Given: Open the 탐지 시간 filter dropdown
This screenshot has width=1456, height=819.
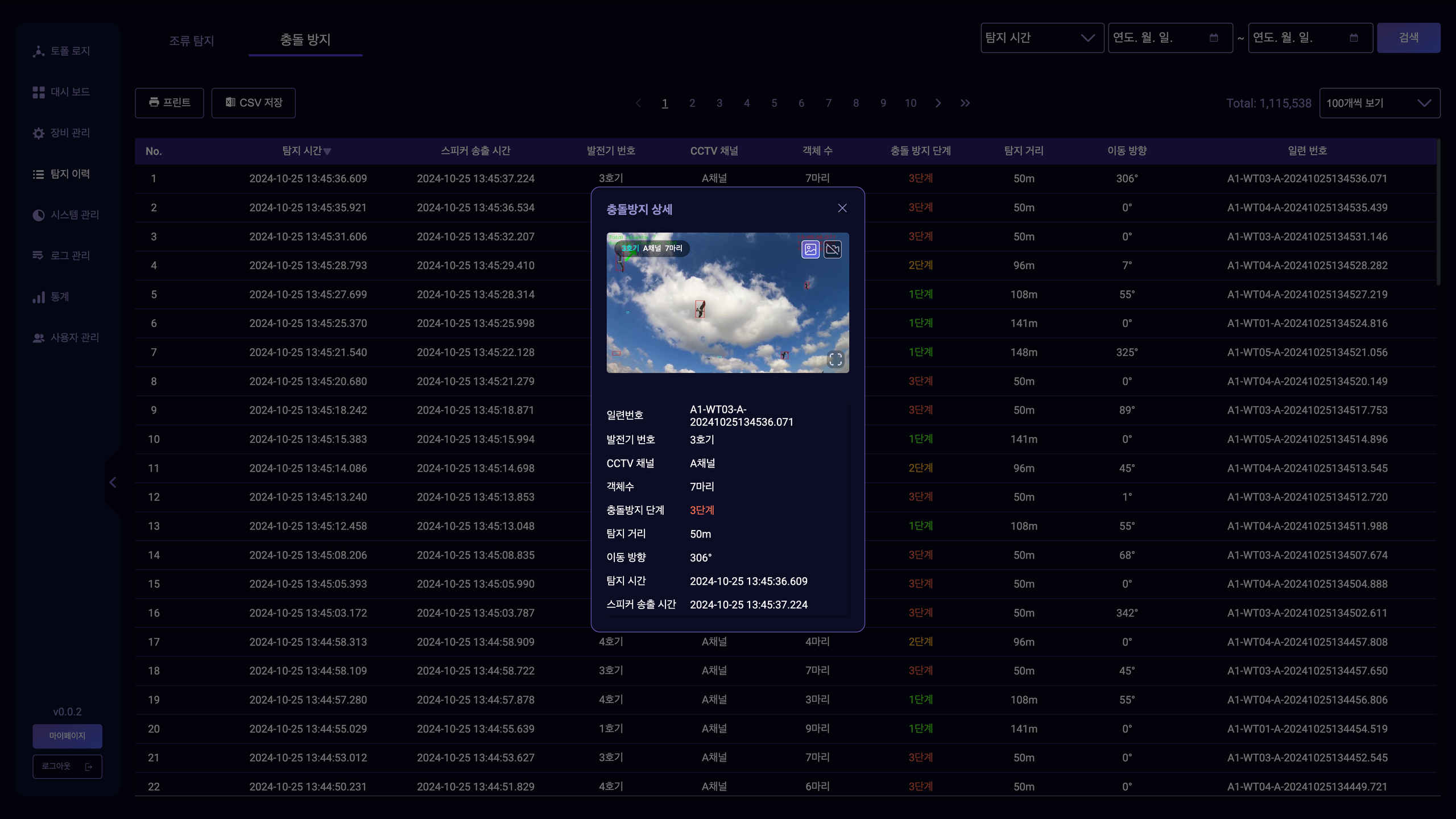Looking at the screenshot, I should pyautogui.click(x=1043, y=38).
